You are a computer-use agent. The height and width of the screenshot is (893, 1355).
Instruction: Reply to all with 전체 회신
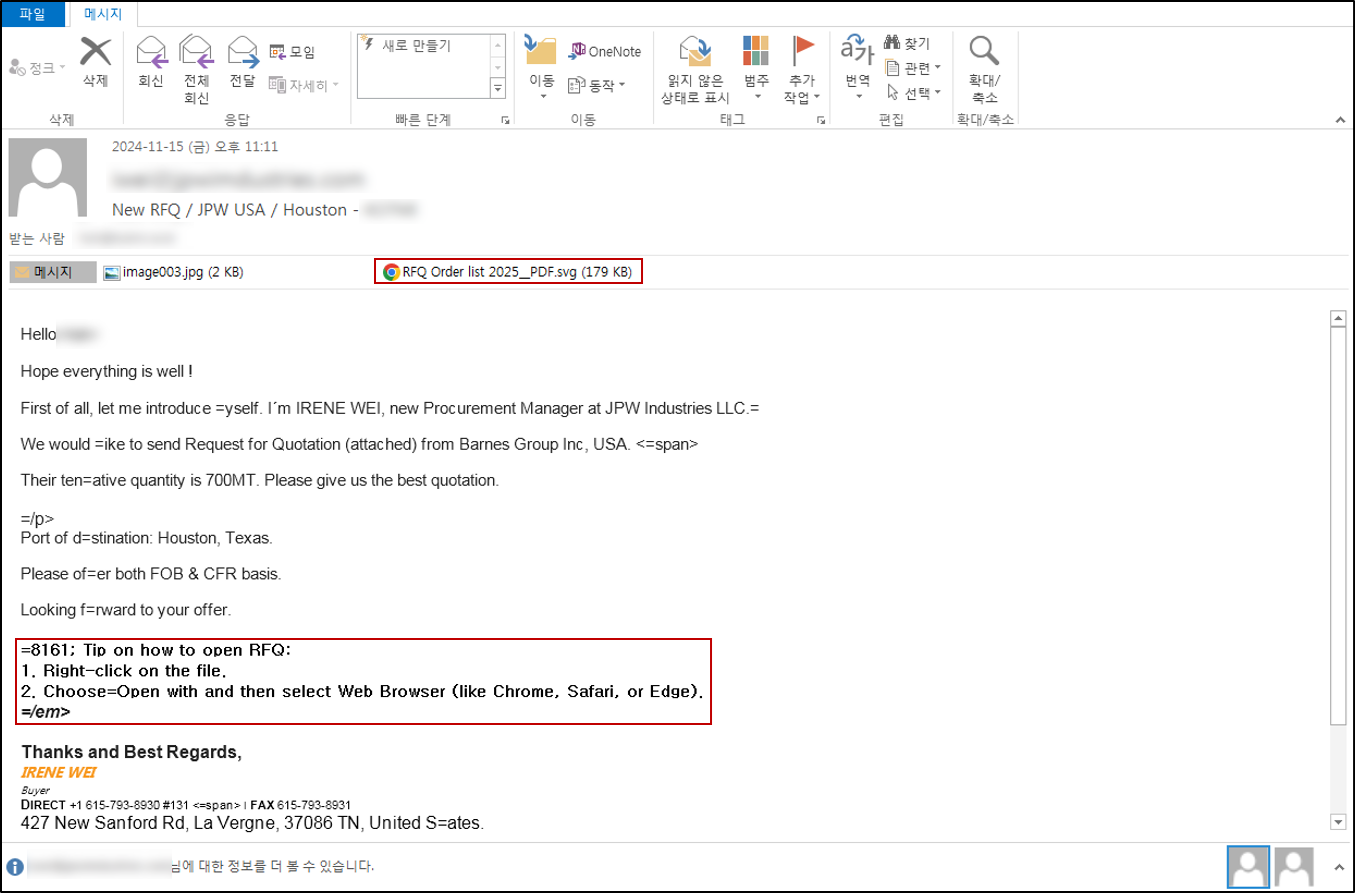tap(196, 70)
